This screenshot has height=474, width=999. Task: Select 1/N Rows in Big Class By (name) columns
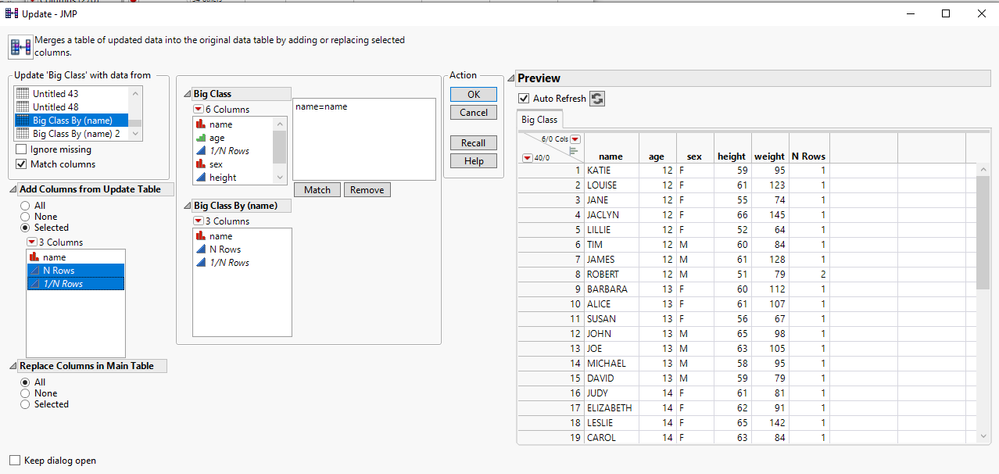[229, 262]
